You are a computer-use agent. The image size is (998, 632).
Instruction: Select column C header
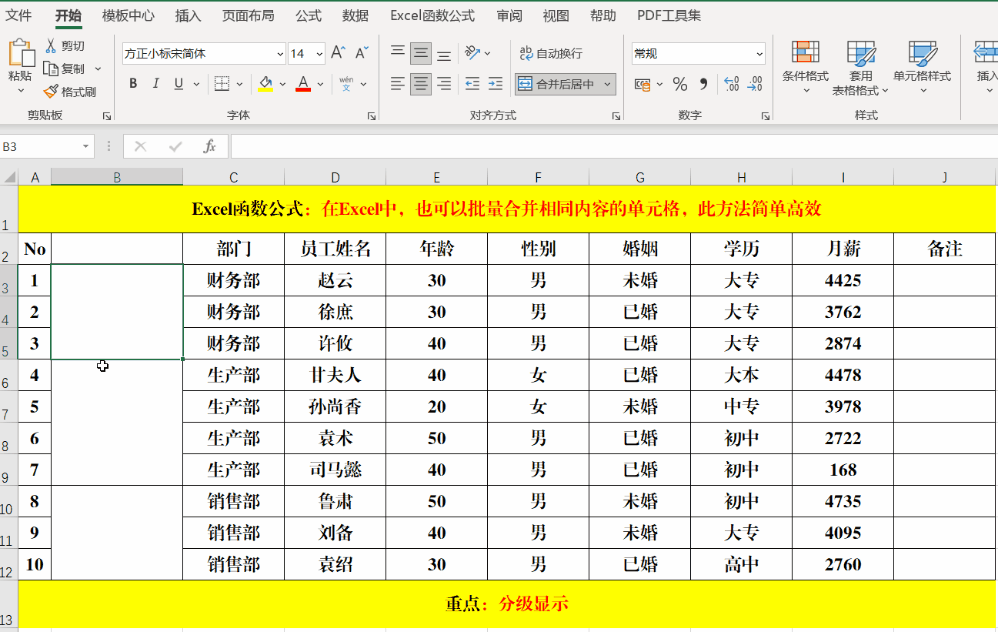pyautogui.click(x=234, y=178)
